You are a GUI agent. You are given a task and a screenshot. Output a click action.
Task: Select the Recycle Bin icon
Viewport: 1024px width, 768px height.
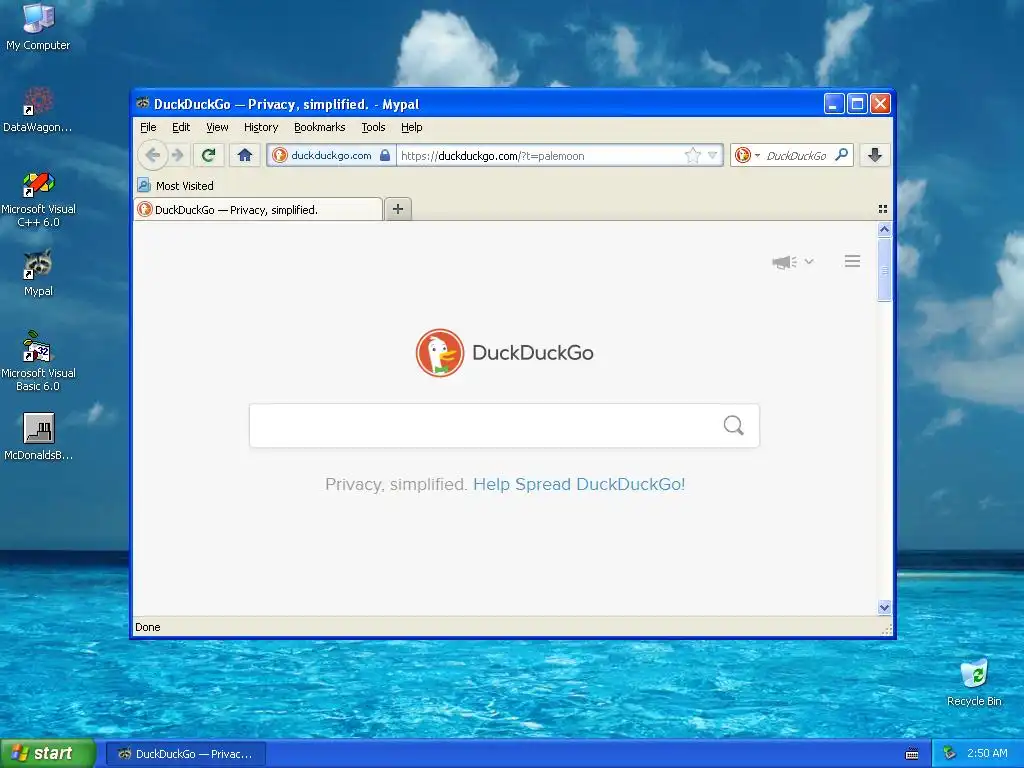point(974,683)
